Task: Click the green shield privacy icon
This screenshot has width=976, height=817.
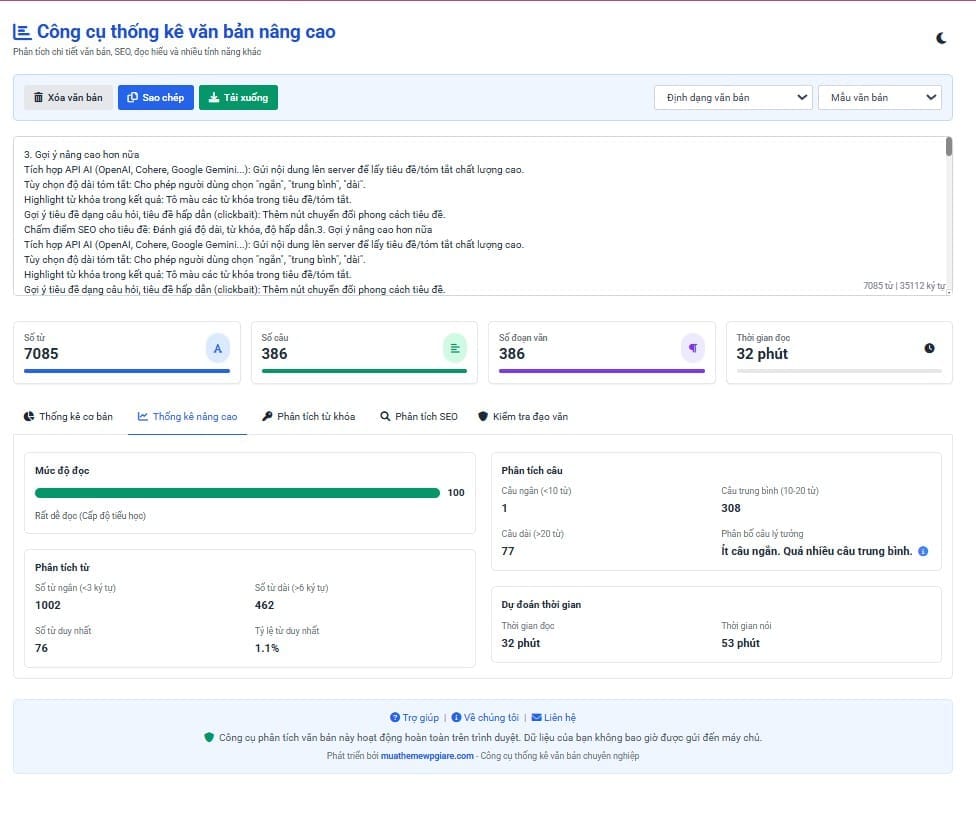Action: pos(209,737)
